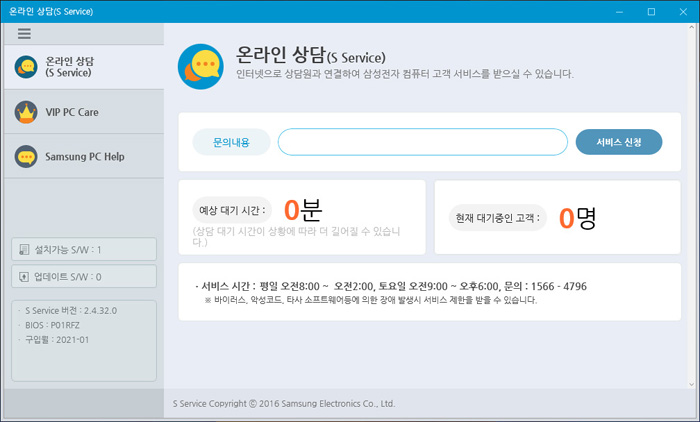The image size is (700, 422).
Task: Click the large 온라인 상담 header icon
Action: pos(201,67)
